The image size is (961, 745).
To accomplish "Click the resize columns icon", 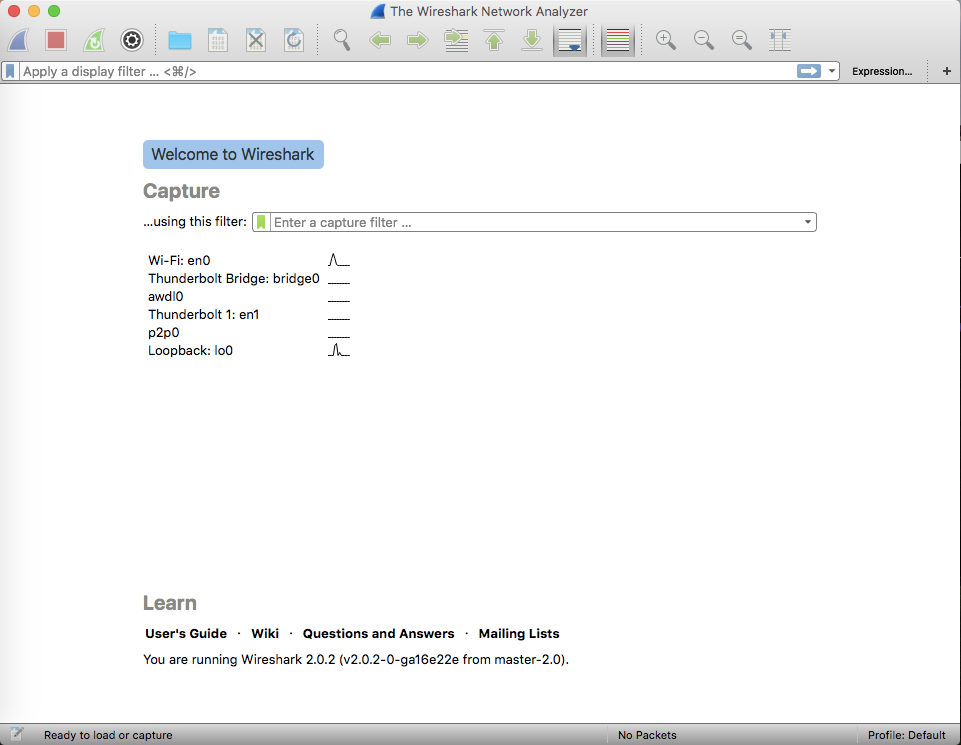I will [x=780, y=40].
